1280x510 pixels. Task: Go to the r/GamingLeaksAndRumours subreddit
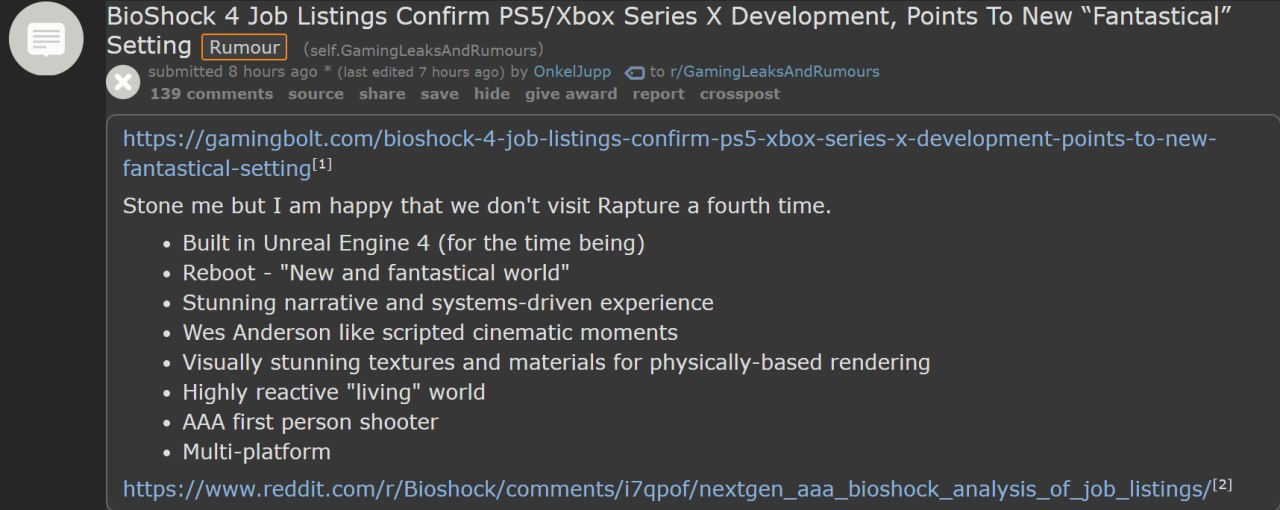773,72
